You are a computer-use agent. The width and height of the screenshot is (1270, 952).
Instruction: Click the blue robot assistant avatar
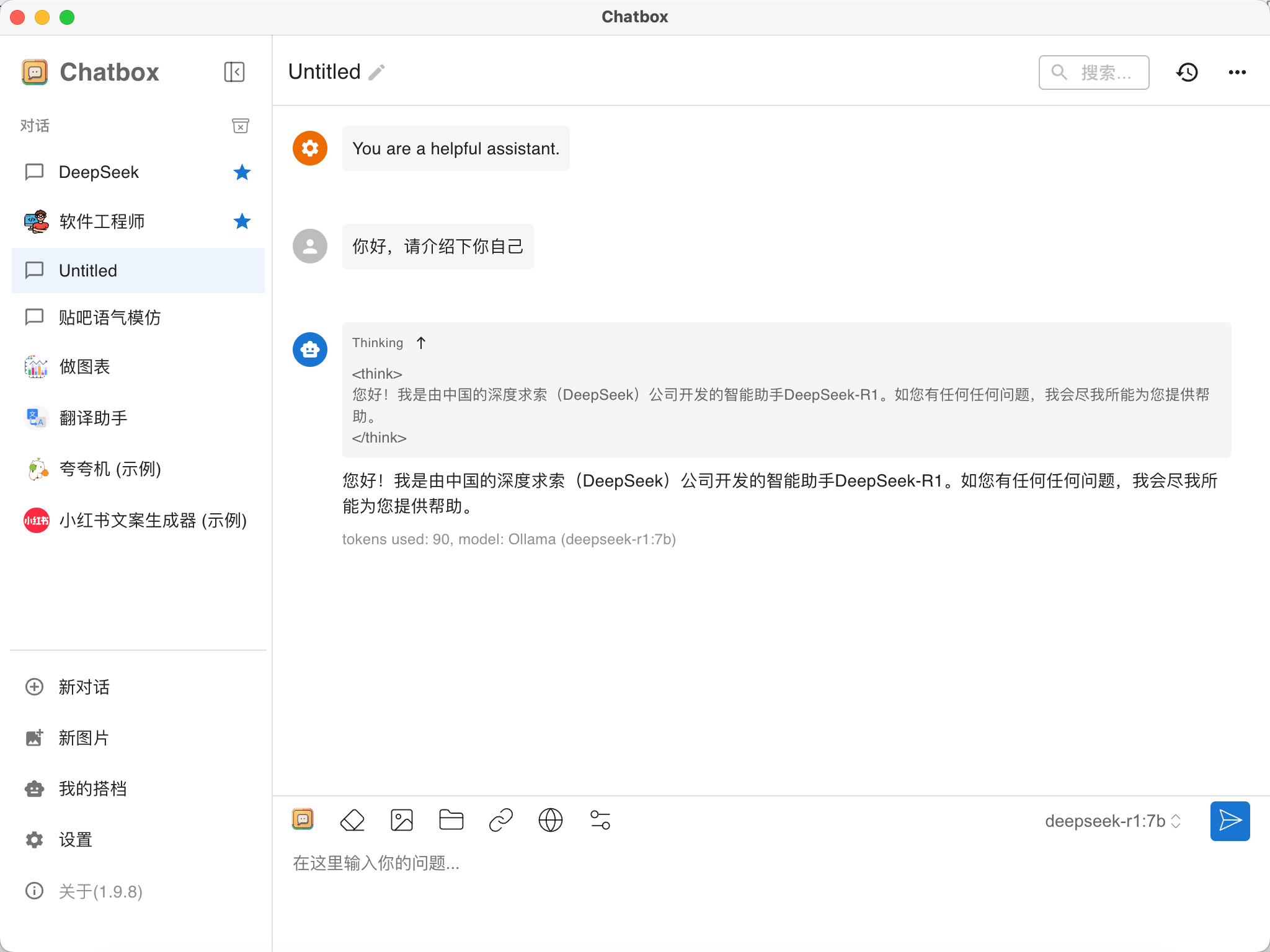(x=310, y=350)
